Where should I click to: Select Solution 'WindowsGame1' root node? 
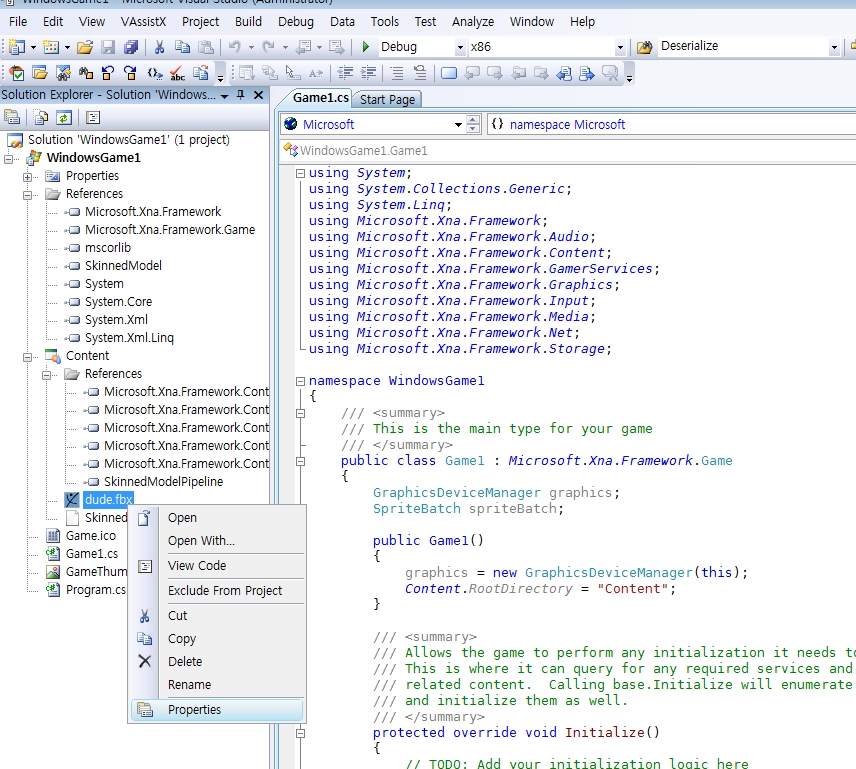point(129,140)
